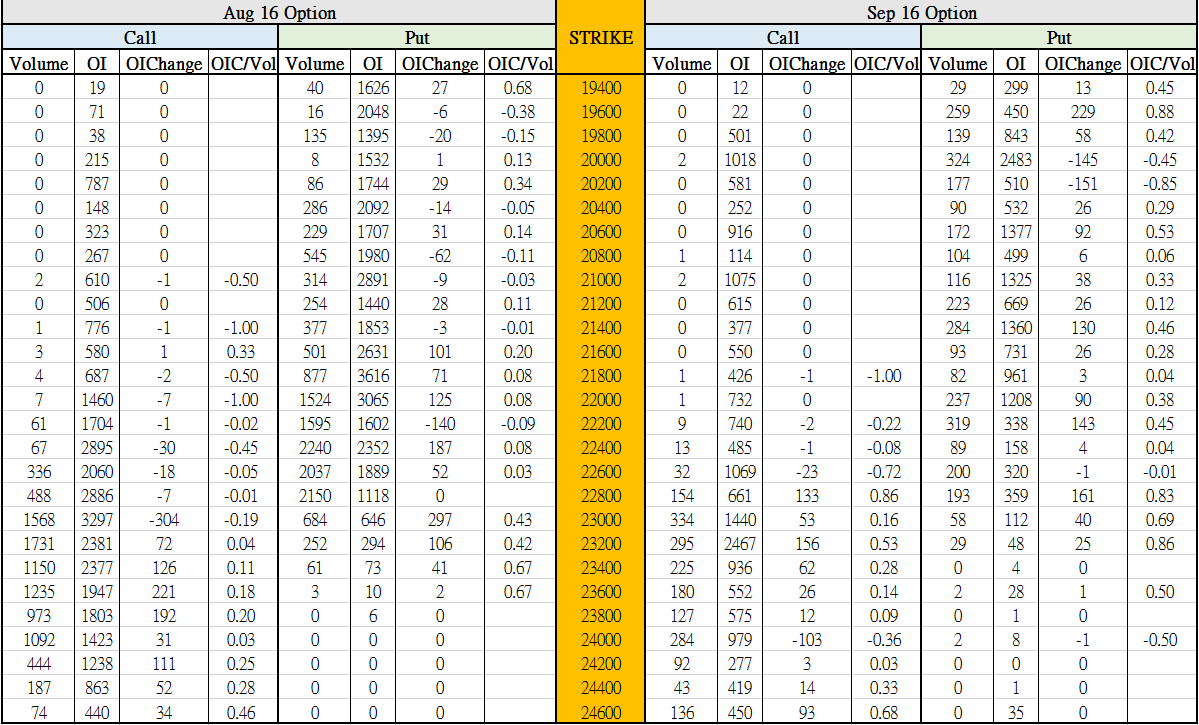This screenshot has height=725, width=1199.
Task: Click the 19400 strike price cell
Action: (x=600, y=88)
